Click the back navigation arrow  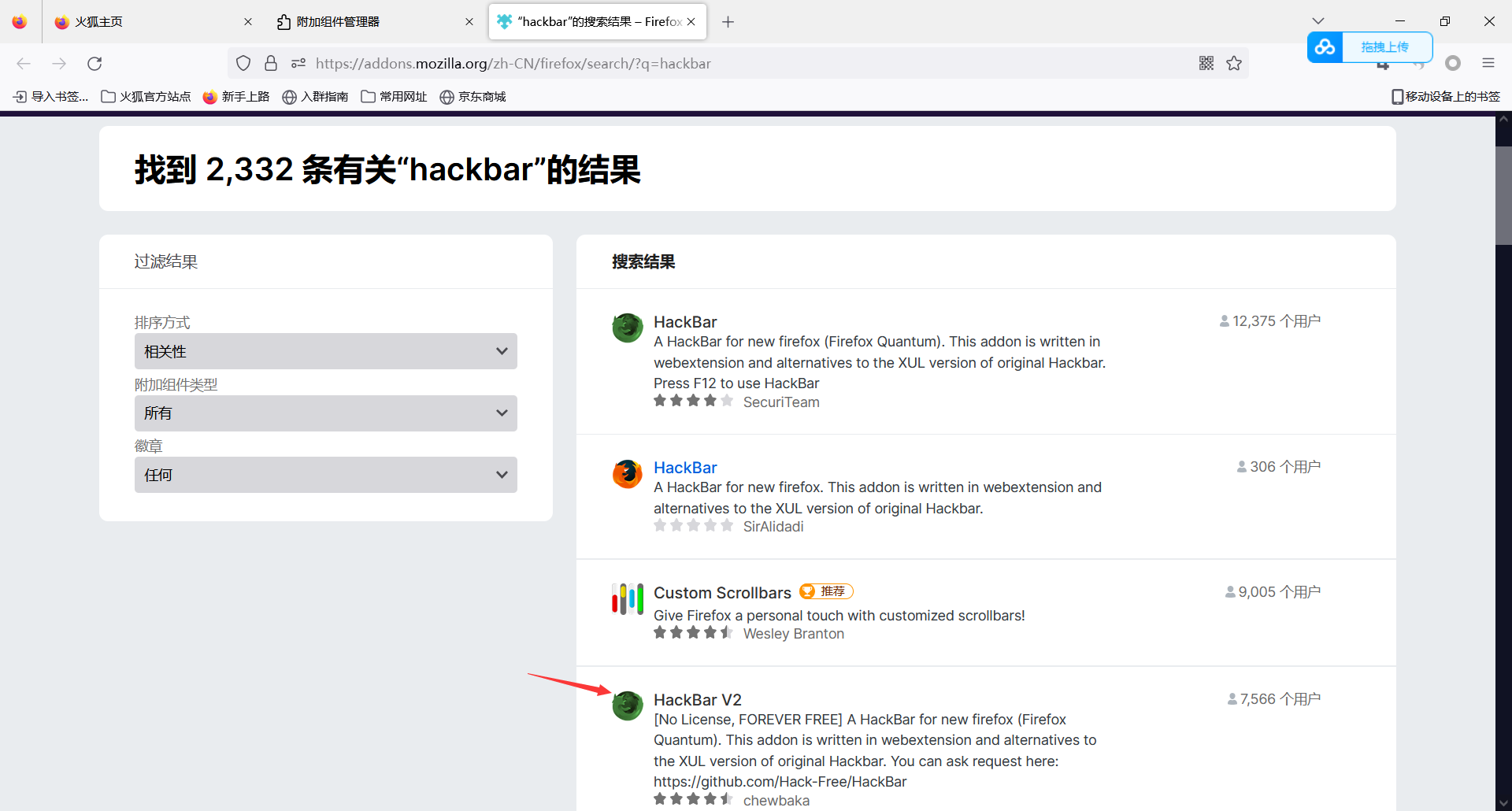pyautogui.click(x=24, y=64)
